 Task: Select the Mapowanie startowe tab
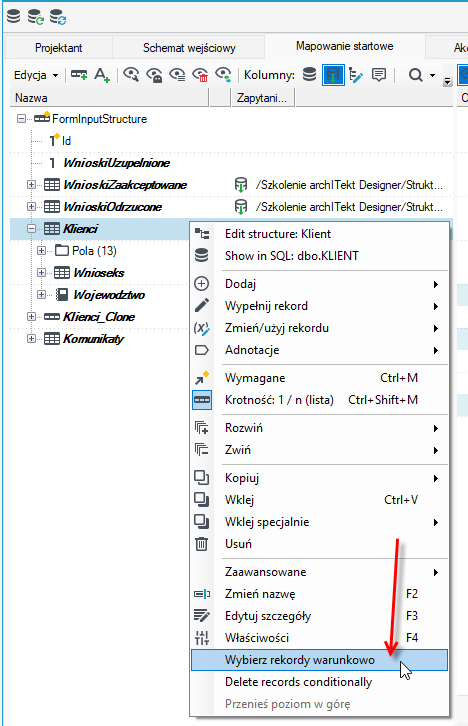point(344,46)
